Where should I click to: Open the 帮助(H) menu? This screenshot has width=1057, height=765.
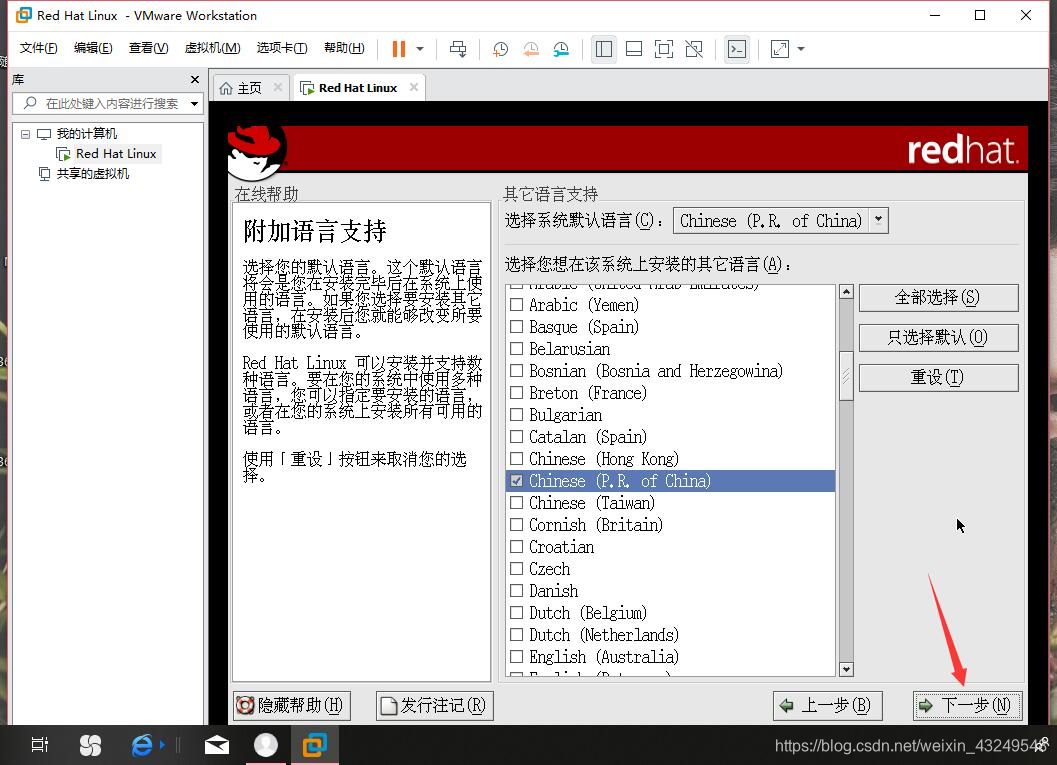point(344,48)
